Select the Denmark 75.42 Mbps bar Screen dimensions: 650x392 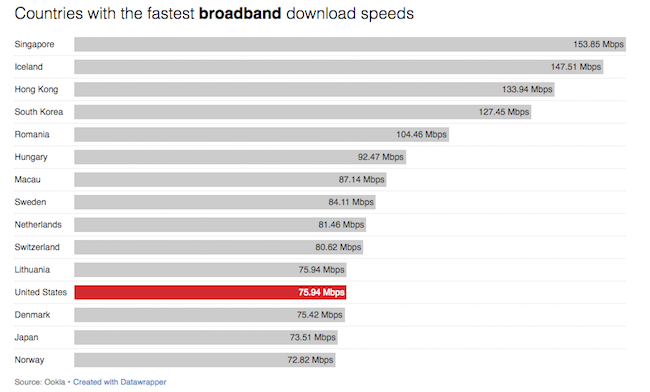coord(209,315)
